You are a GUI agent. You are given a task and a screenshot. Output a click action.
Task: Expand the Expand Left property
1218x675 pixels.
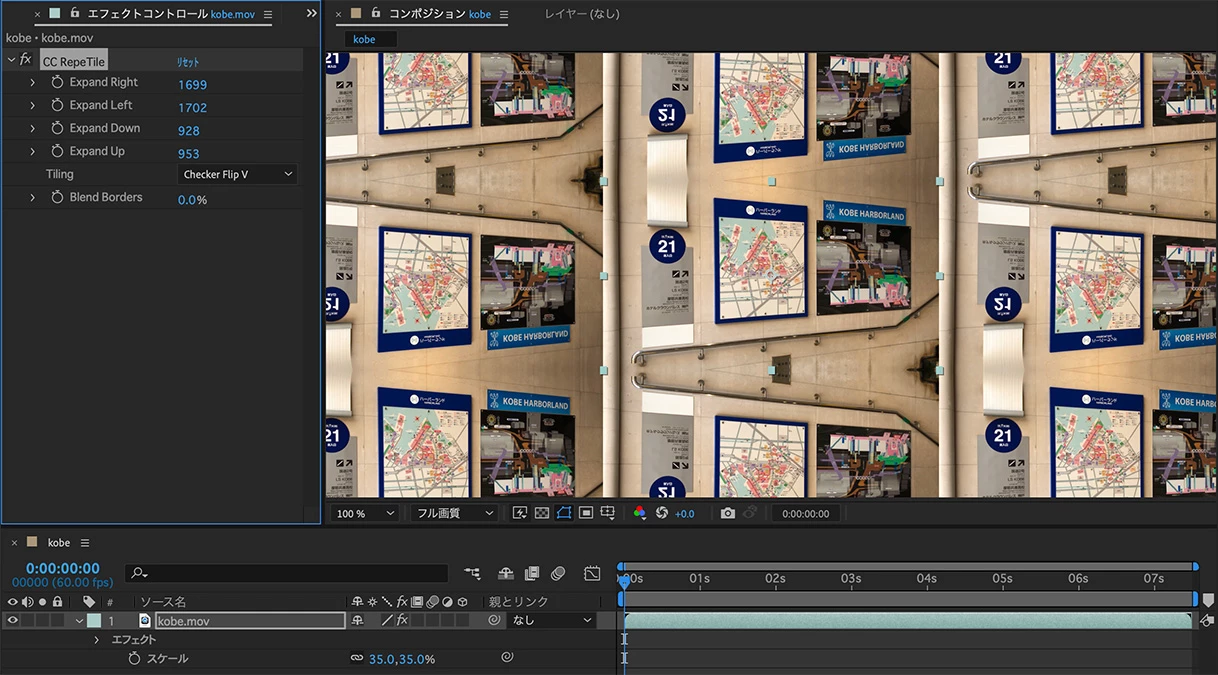pyautogui.click(x=32, y=105)
